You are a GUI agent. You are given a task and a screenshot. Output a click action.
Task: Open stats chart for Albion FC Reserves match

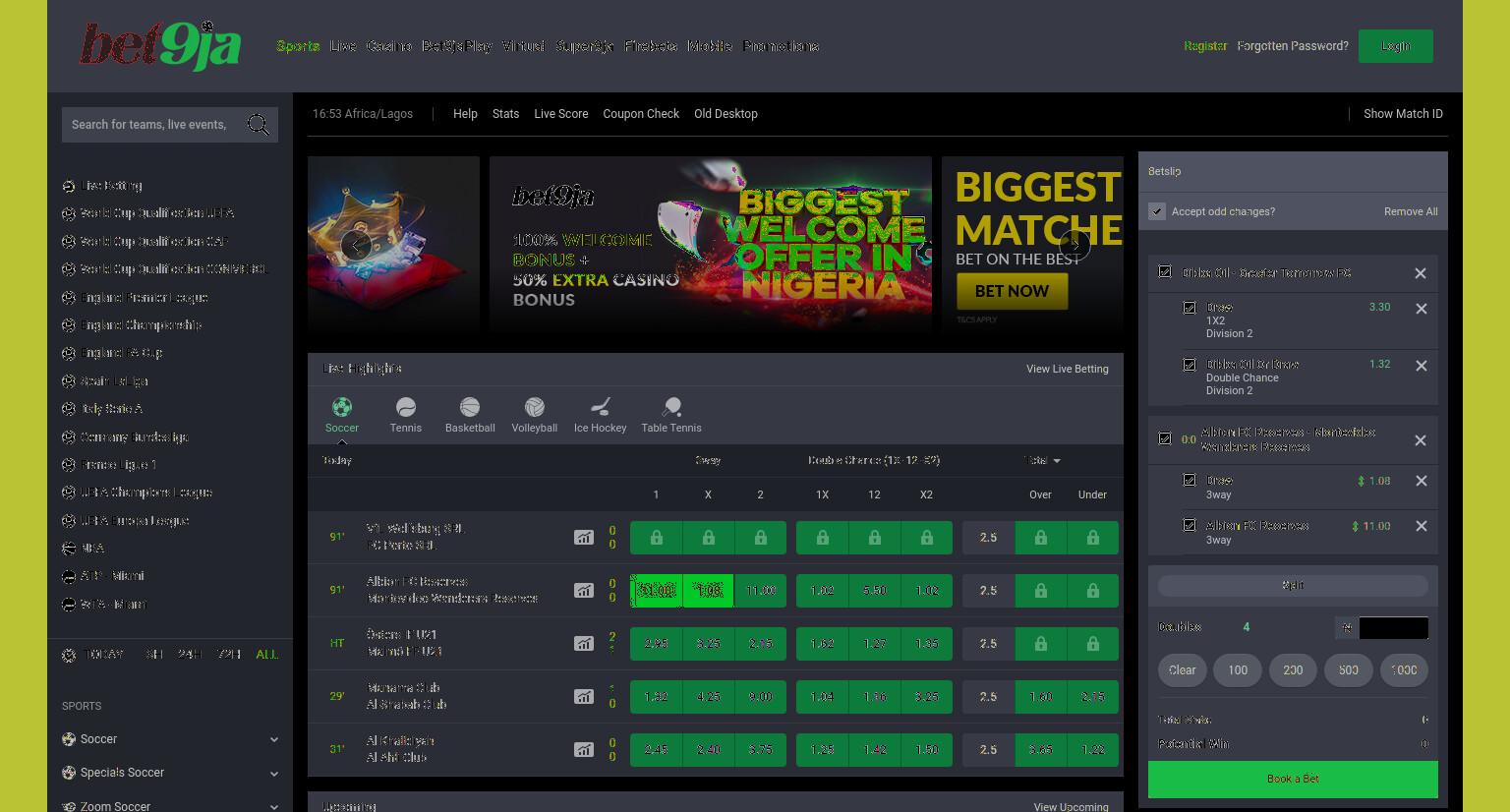pyautogui.click(x=584, y=591)
